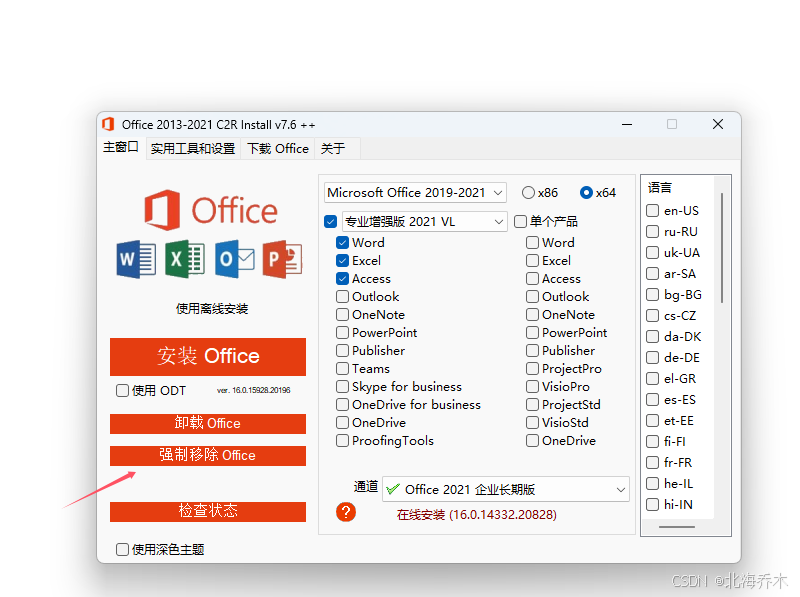This screenshot has height=597, width=800.
Task: Check Publisher in the suite list
Action: click(x=342, y=351)
